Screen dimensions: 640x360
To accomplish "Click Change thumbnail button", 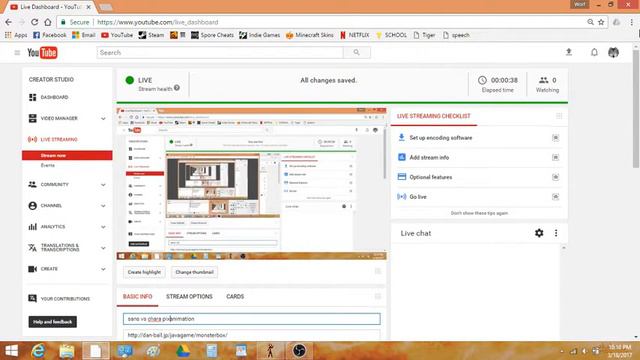I will tap(194, 272).
